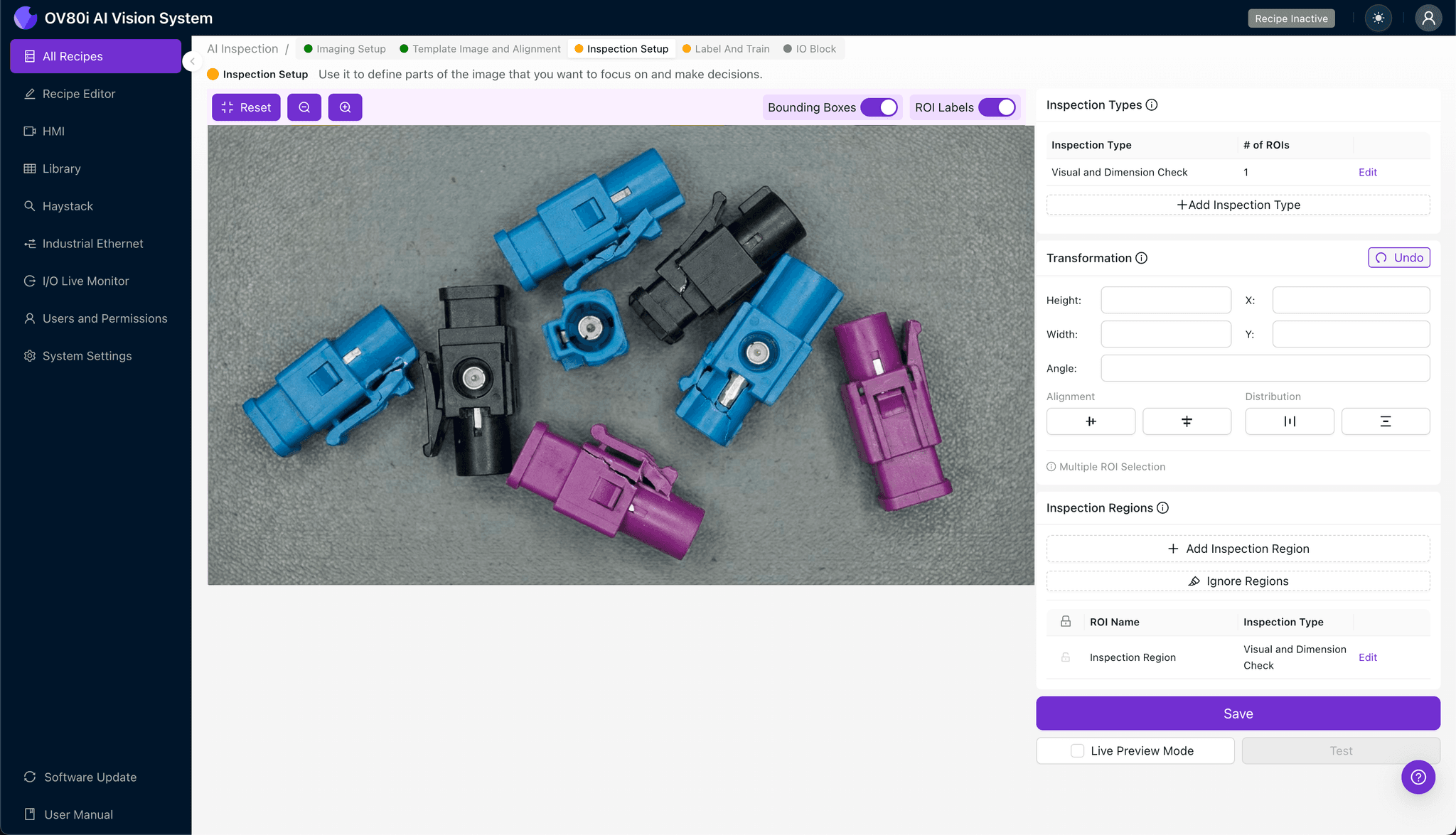Click the horizontal distribution icon
Screen dimensions: 1456x835
click(x=1289, y=421)
